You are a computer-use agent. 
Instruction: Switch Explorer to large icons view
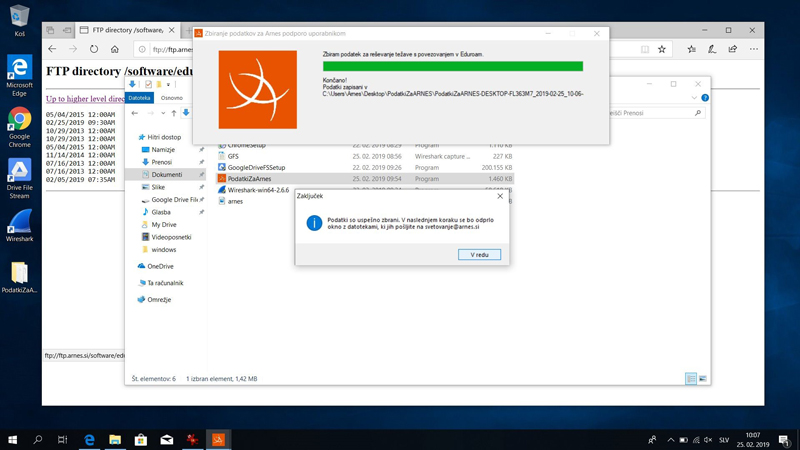703,379
